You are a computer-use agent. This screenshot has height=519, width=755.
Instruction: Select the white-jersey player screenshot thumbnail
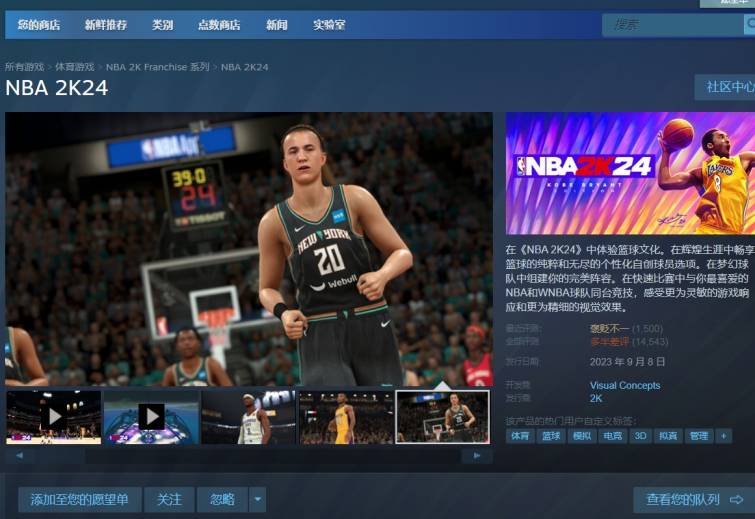pyautogui.click(x=248, y=416)
